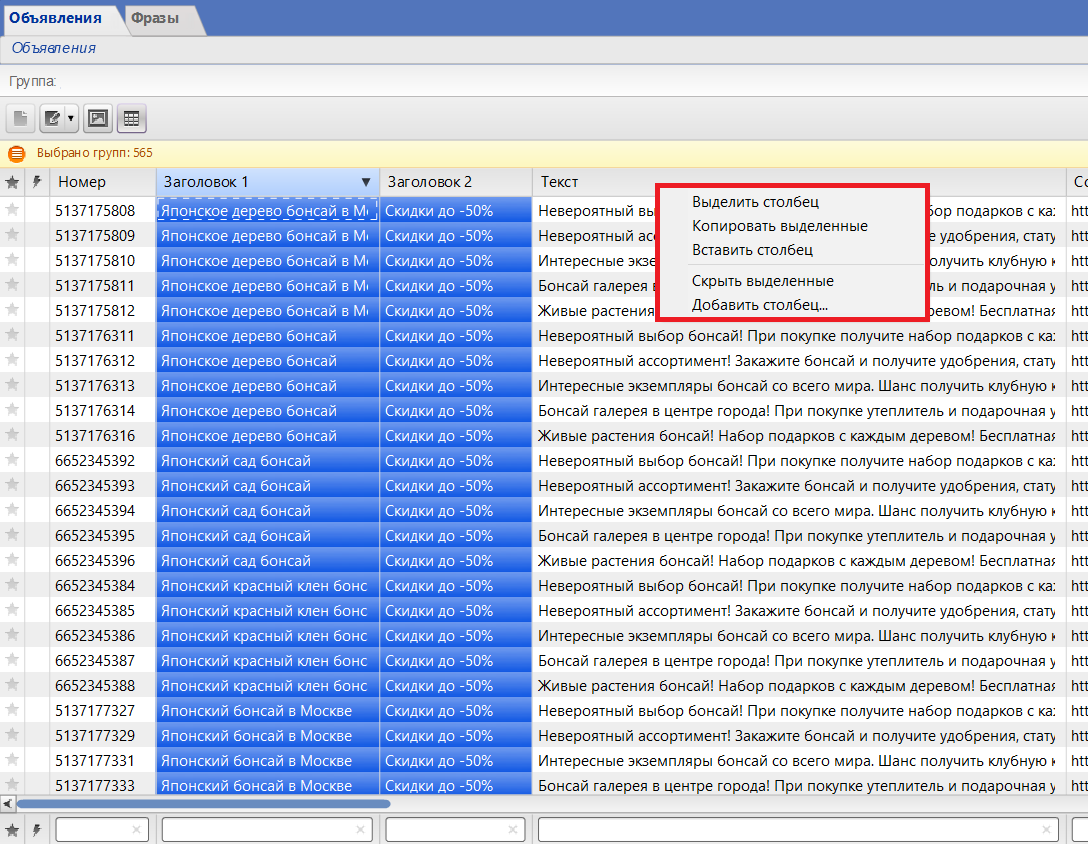Select Выделить столбец in the context menu
1088x844 pixels.
click(x=755, y=202)
